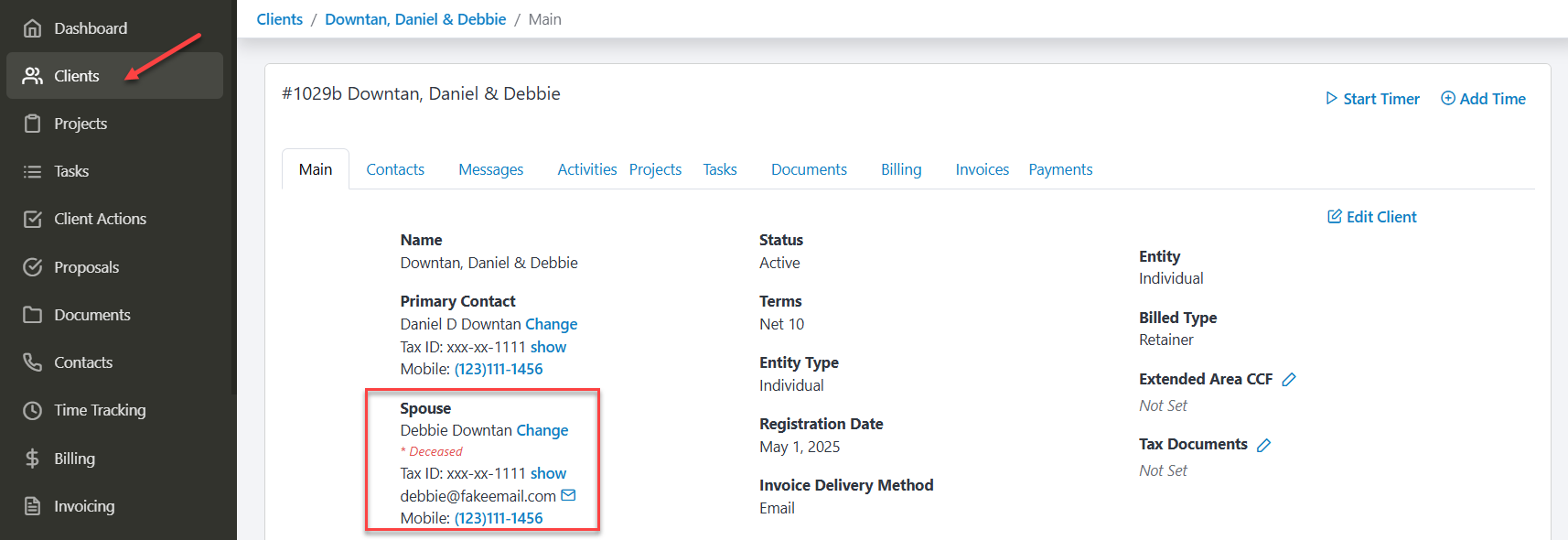Switch to the Main tab
Image resolution: width=1568 pixels, height=540 pixels.
(316, 169)
